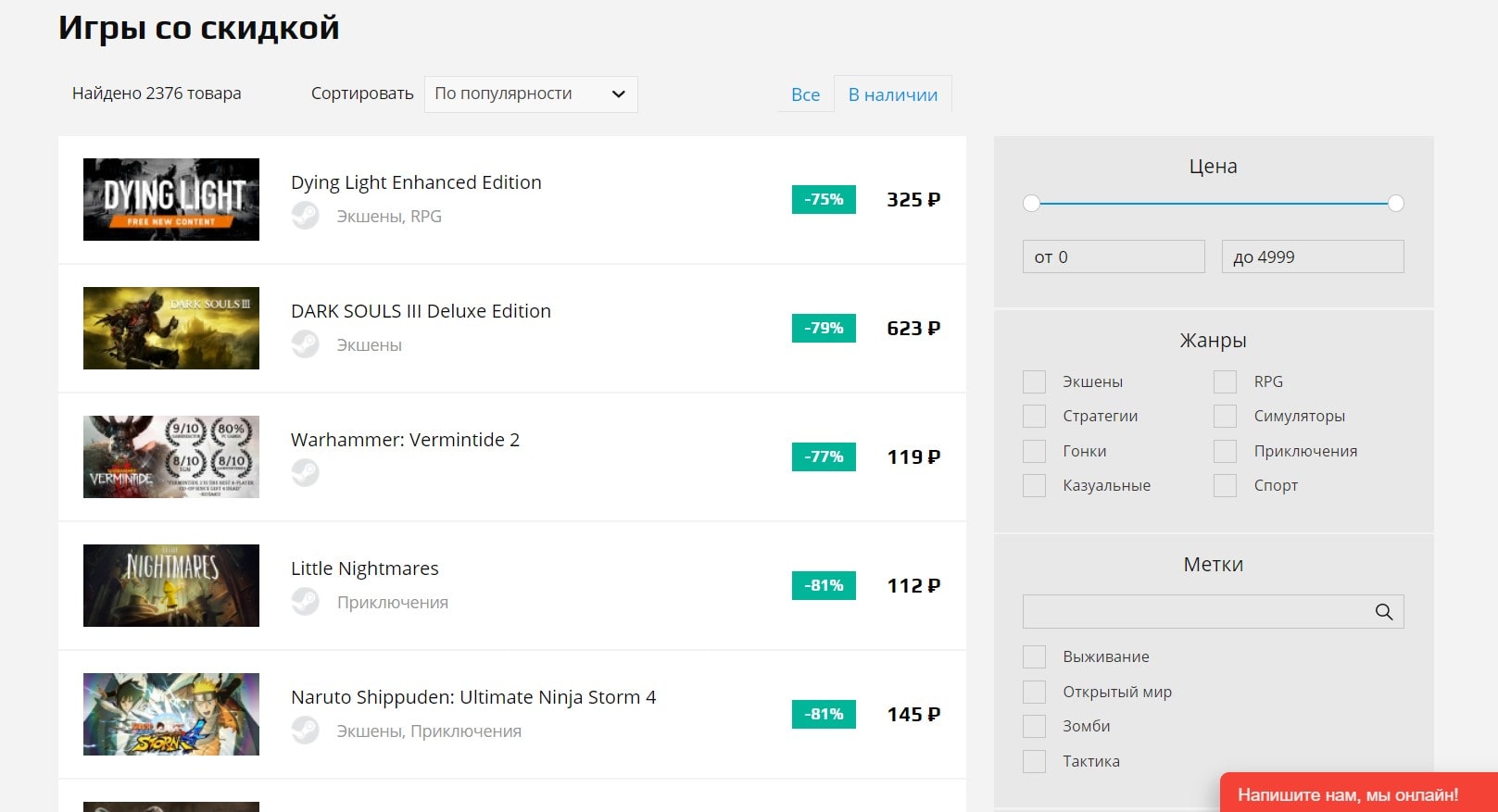Check the Тактика tag box
Viewport: 1498px width, 812px height.
1034,761
